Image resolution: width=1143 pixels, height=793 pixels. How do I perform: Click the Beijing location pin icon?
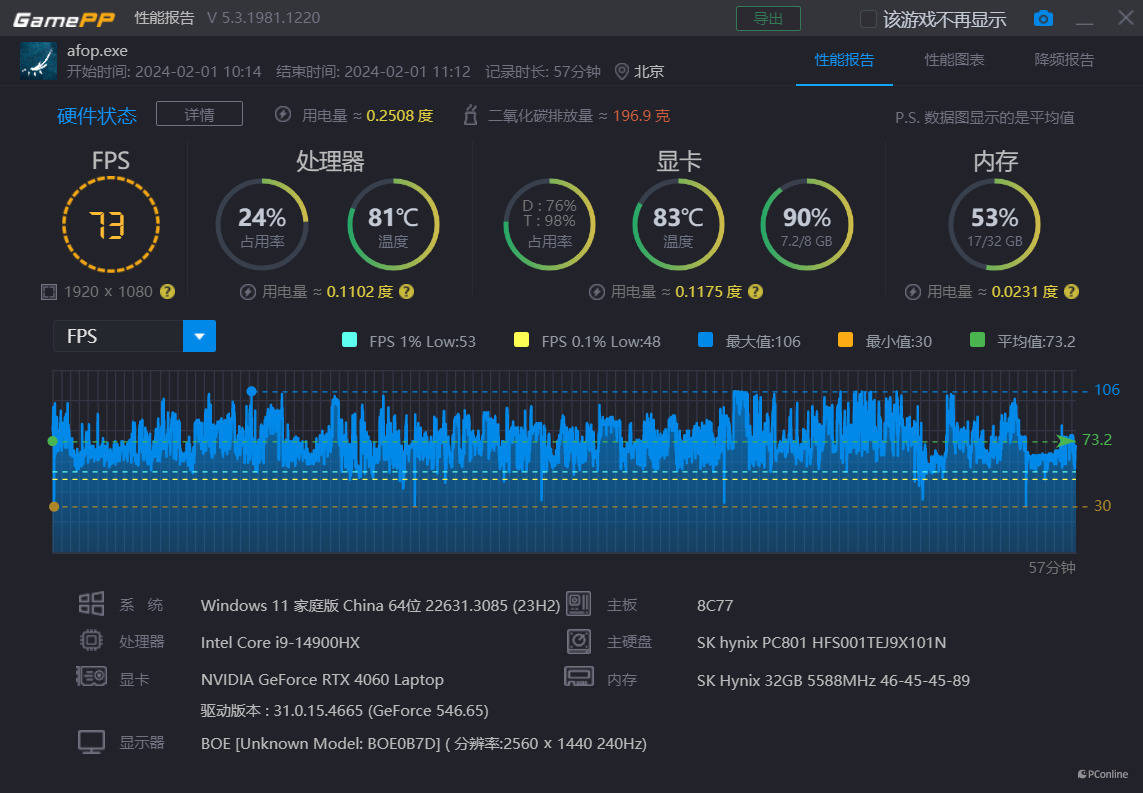pyautogui.click(x=622, y=71)
